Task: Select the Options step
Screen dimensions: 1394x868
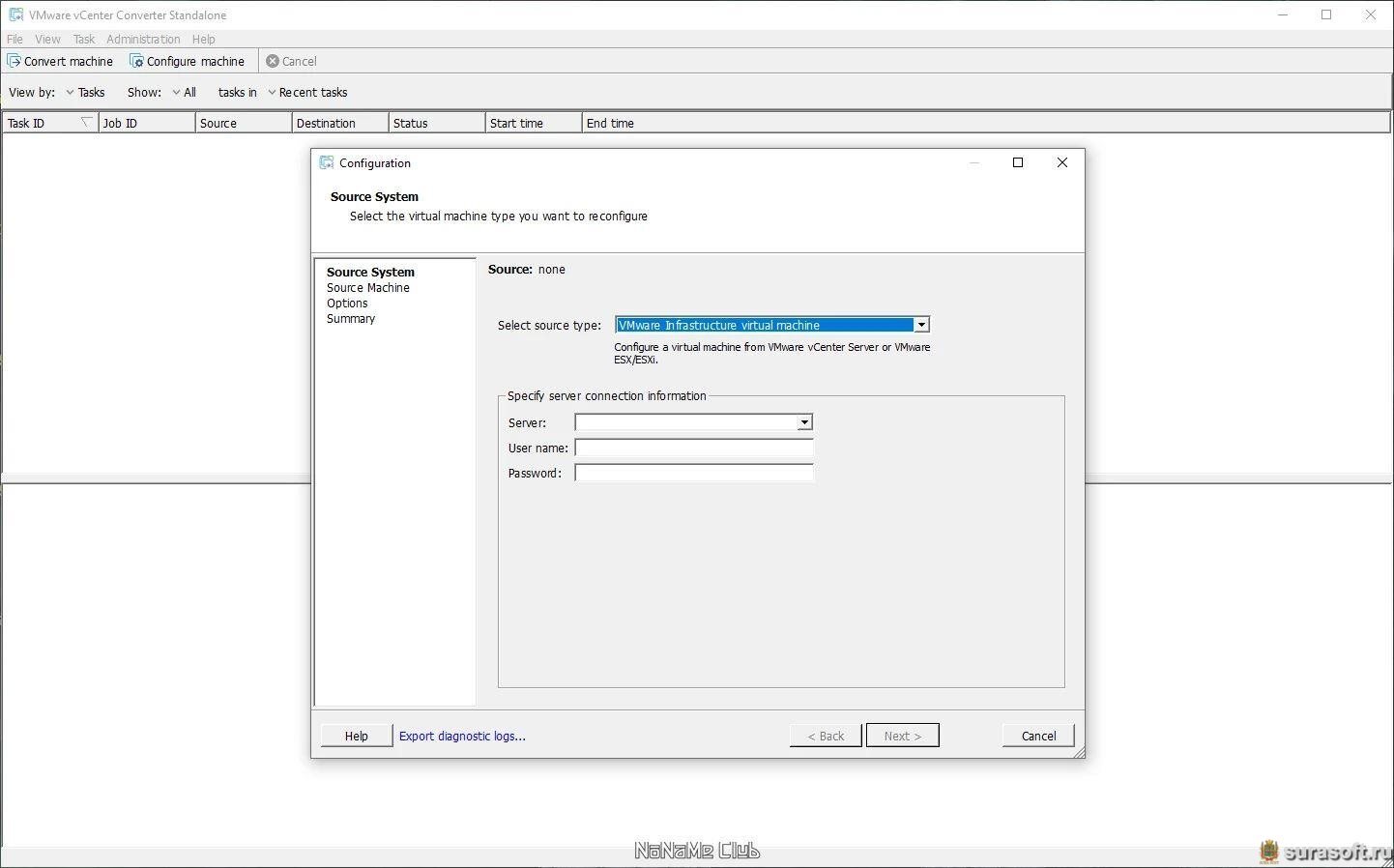Action: (347, 303)
